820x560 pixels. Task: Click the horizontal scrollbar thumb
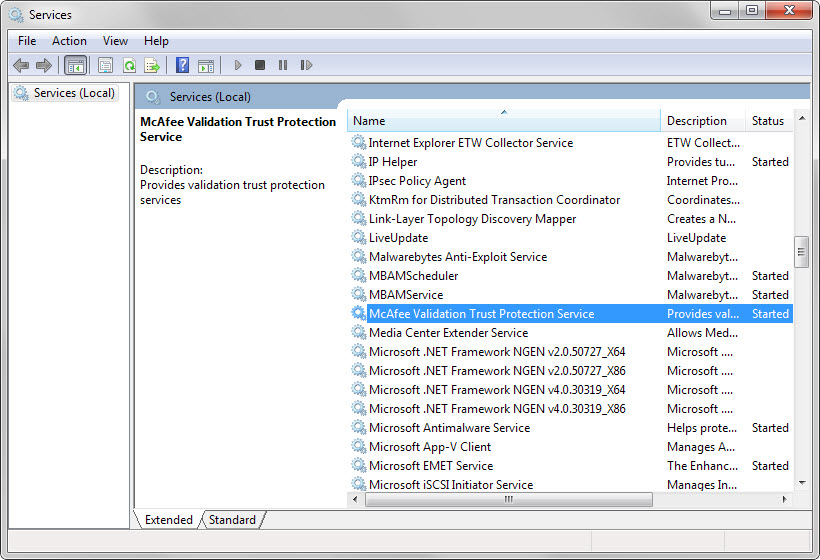[x=508, y=499]
